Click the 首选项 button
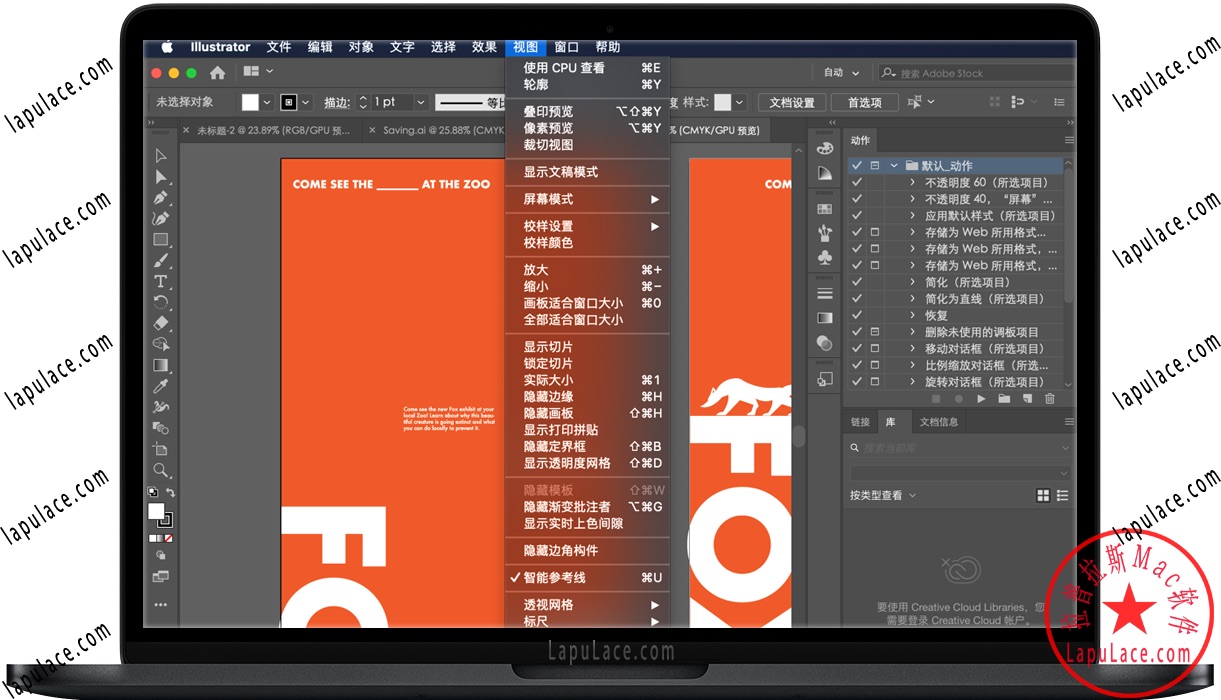1221x700 pixels. [x=864, y=102]
